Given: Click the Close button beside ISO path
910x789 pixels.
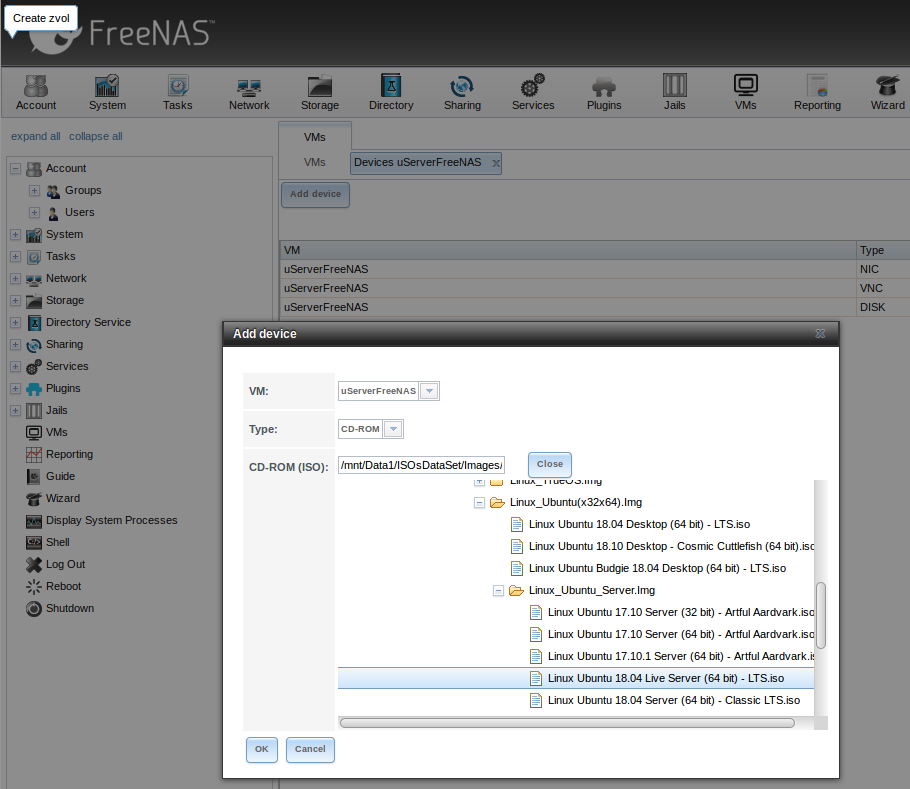Looking at the screenshot, I should (x=550, y=464).
